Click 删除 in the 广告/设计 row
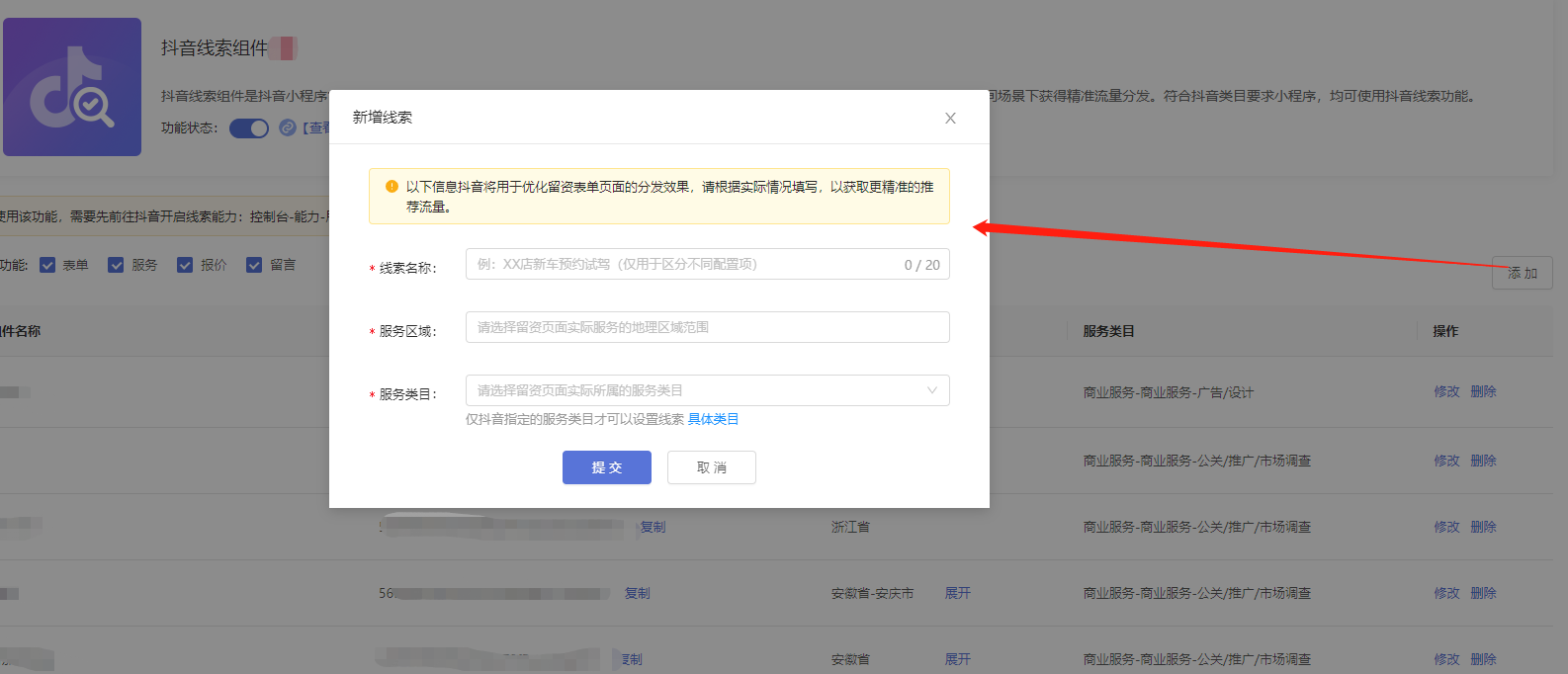Screen dimensions: 1568x674 coord(1483,391)
